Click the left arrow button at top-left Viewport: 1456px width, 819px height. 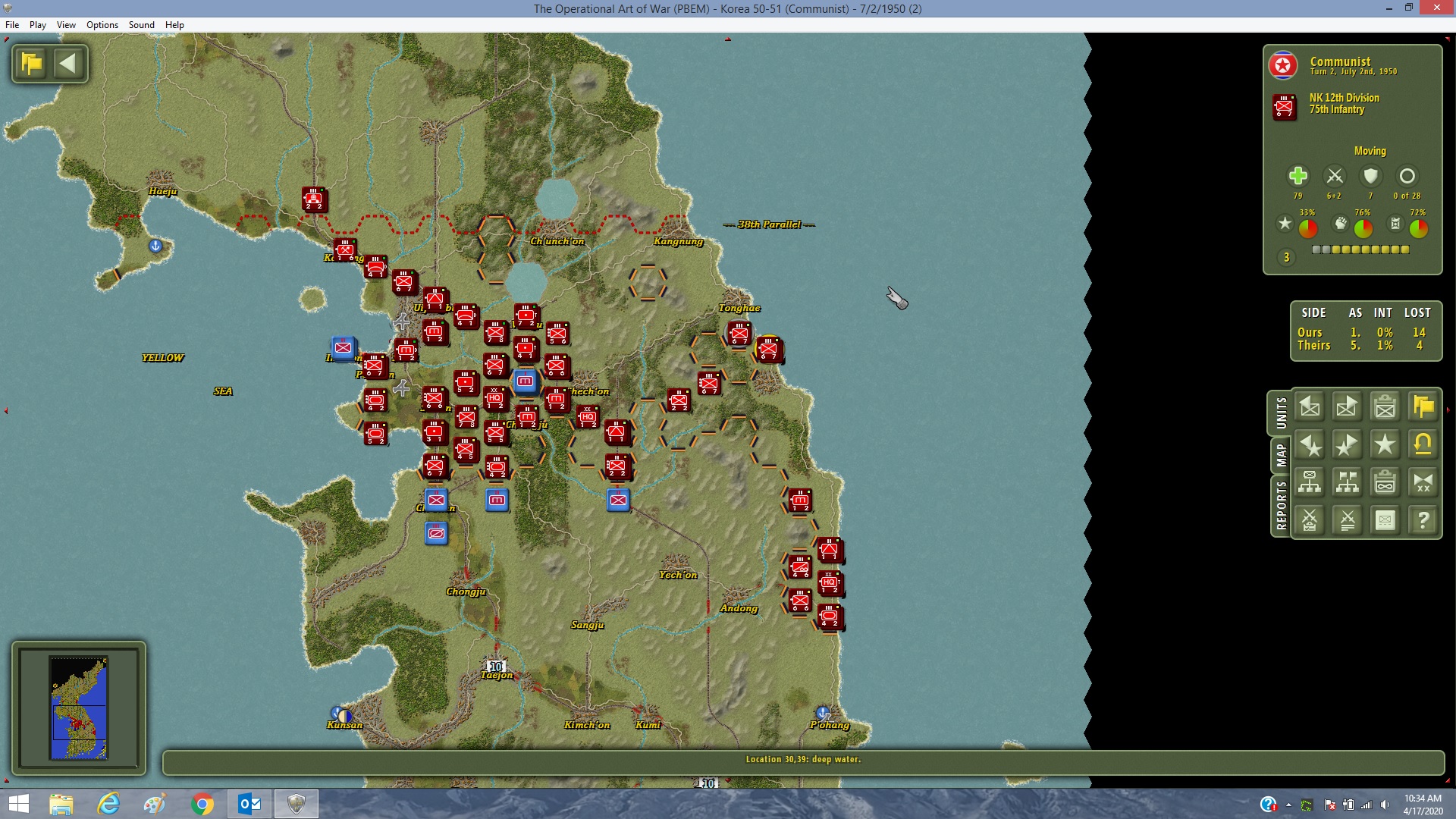(x=68, y=63)
